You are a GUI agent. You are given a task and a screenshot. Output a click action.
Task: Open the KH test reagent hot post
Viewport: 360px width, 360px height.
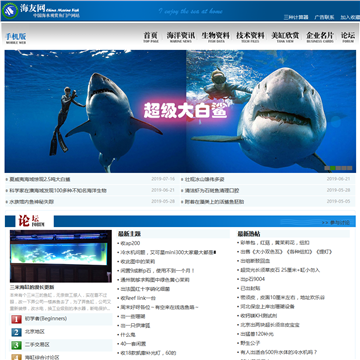tap(259, 316)
